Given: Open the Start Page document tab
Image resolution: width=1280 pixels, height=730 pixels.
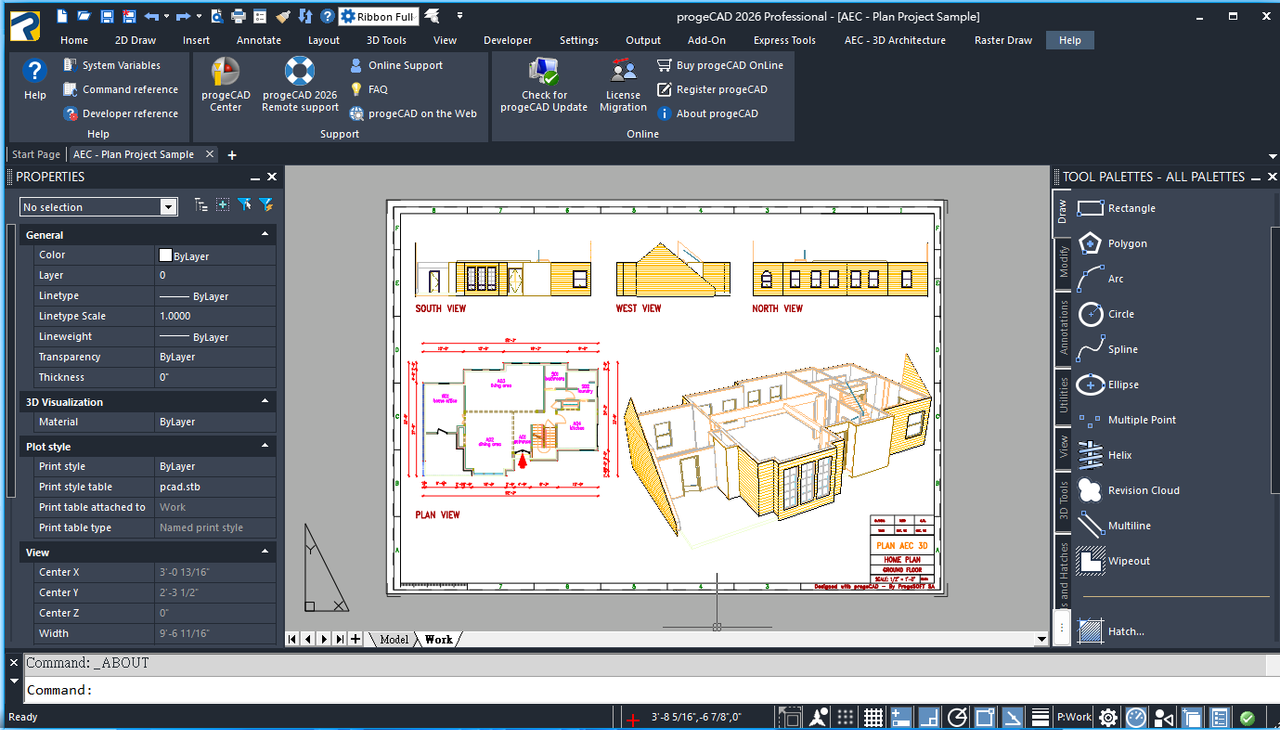Looking at the screenshot, I should [36, 154].
